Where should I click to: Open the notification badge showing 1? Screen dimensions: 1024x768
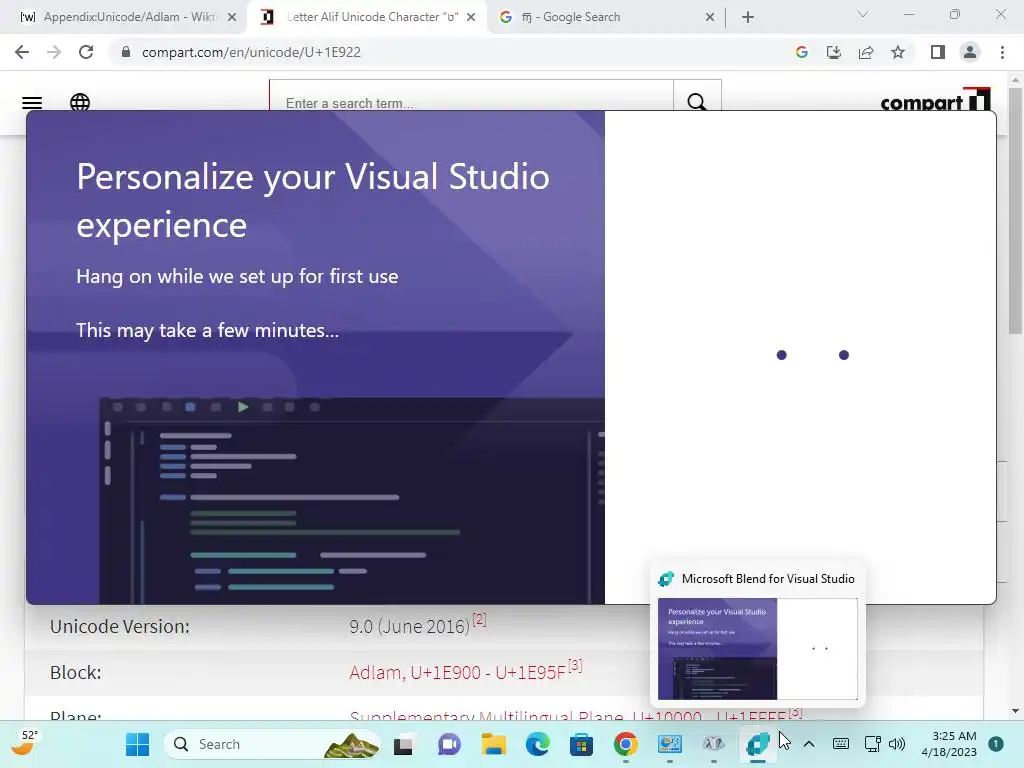pyautogui.click(x=995, y=744)
